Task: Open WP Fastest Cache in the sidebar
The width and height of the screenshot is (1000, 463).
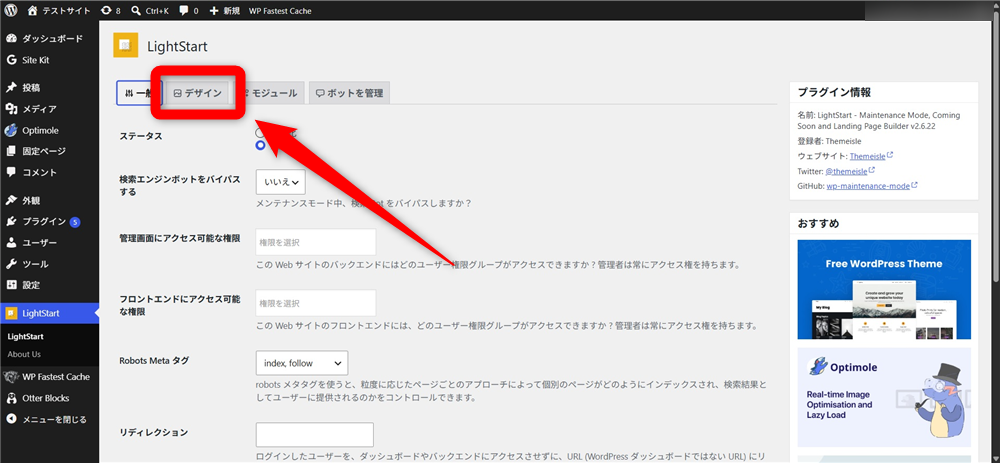Action: (x=49, y=377)
